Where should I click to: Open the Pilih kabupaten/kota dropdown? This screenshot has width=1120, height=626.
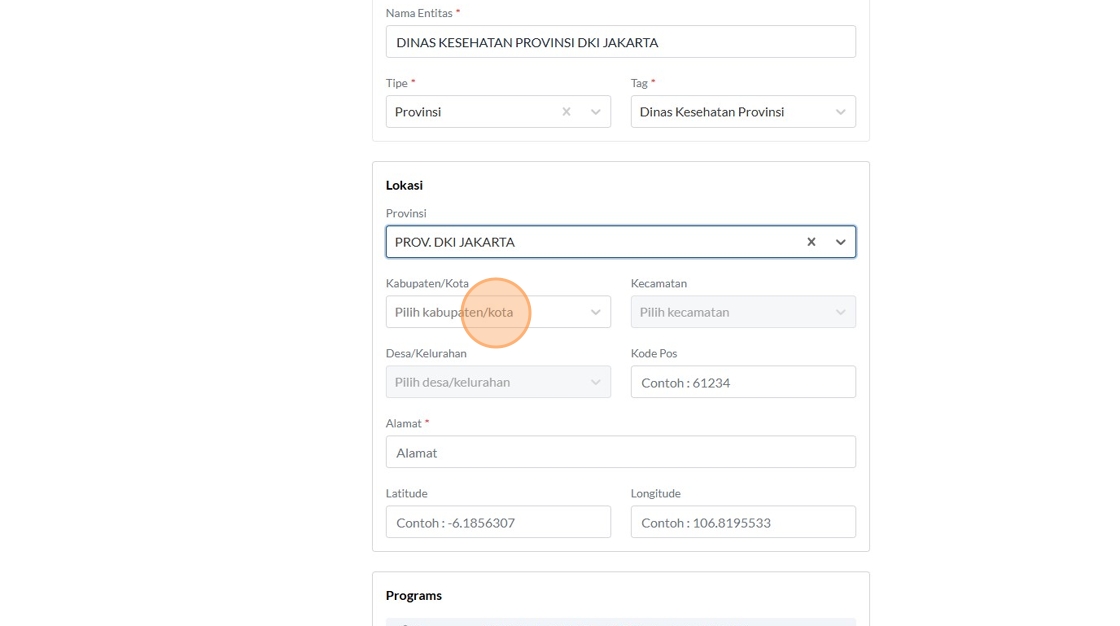(480, 312)
